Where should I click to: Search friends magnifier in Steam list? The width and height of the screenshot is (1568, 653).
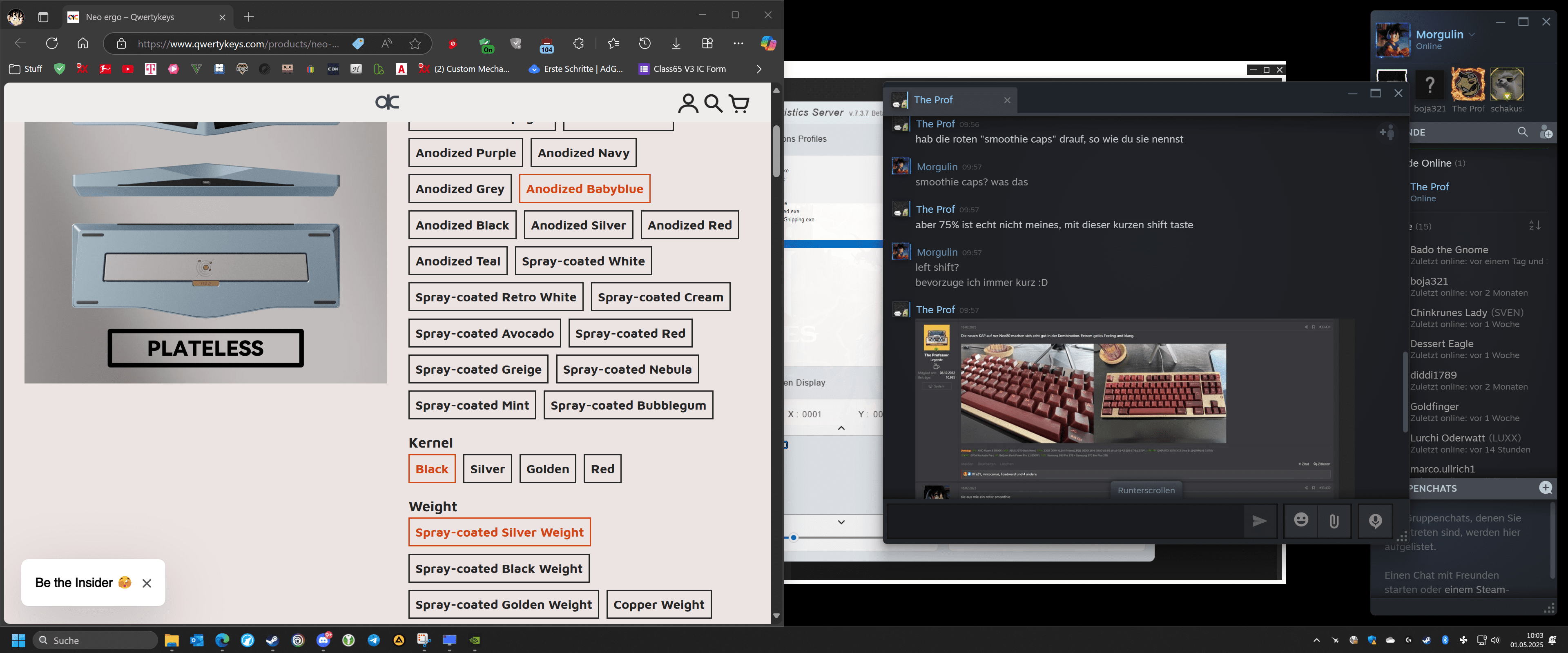pyautogui.click(x=1522, y=131)
